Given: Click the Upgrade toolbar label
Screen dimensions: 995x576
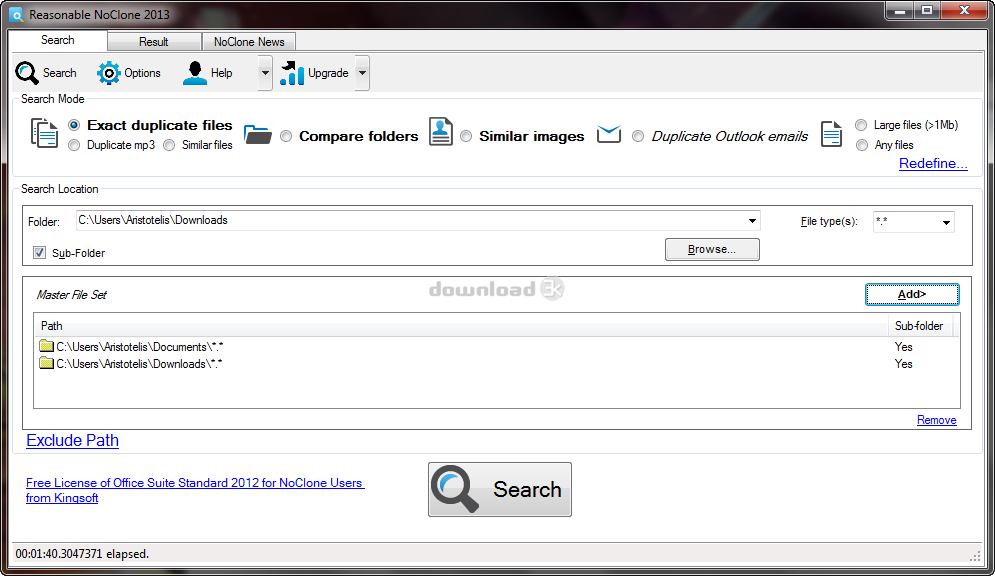Looking at the screenshot, I should 328,73.
